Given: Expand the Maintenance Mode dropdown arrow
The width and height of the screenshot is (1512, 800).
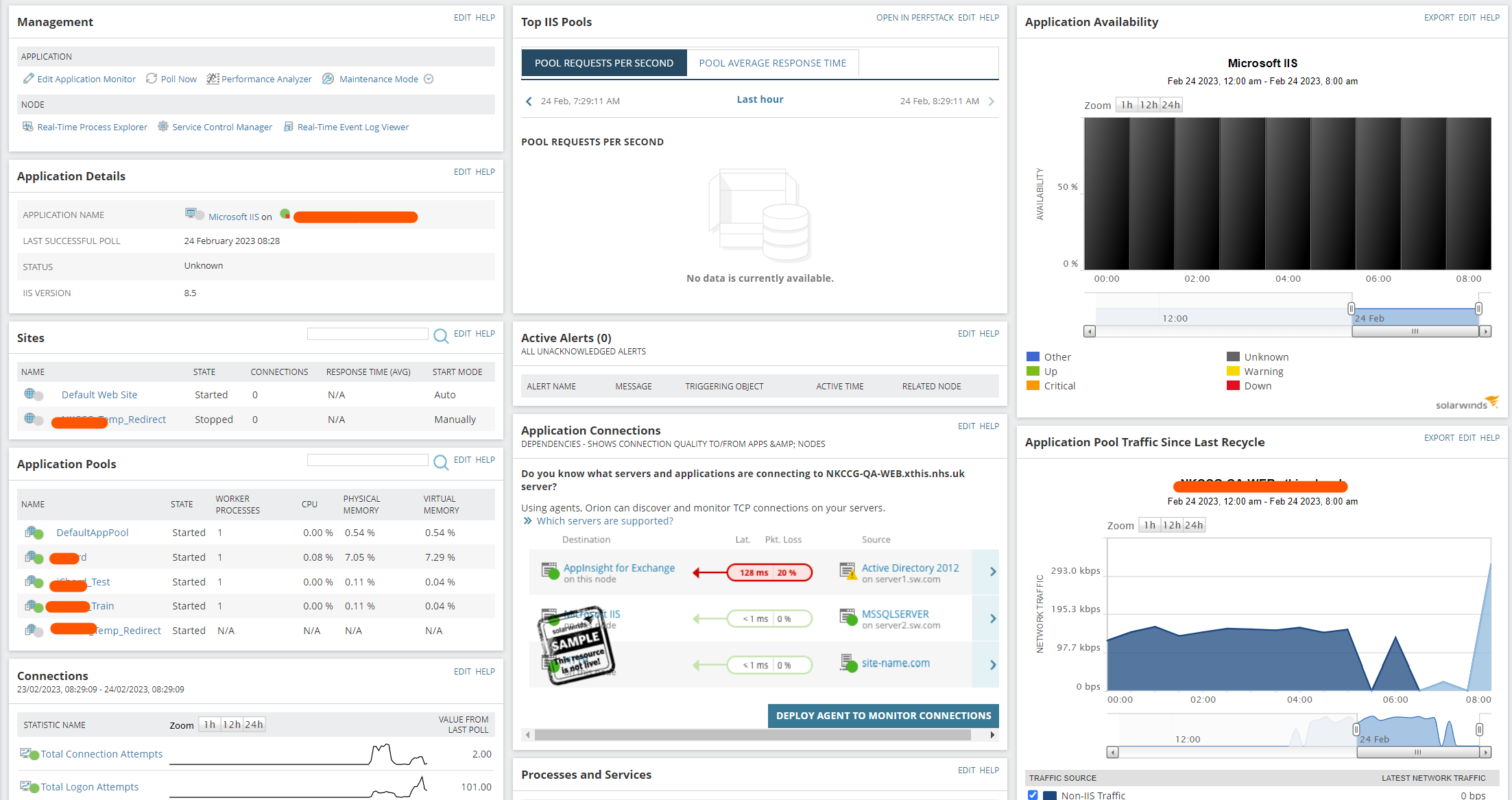Looking at the screenshot, I should point(429,79).
